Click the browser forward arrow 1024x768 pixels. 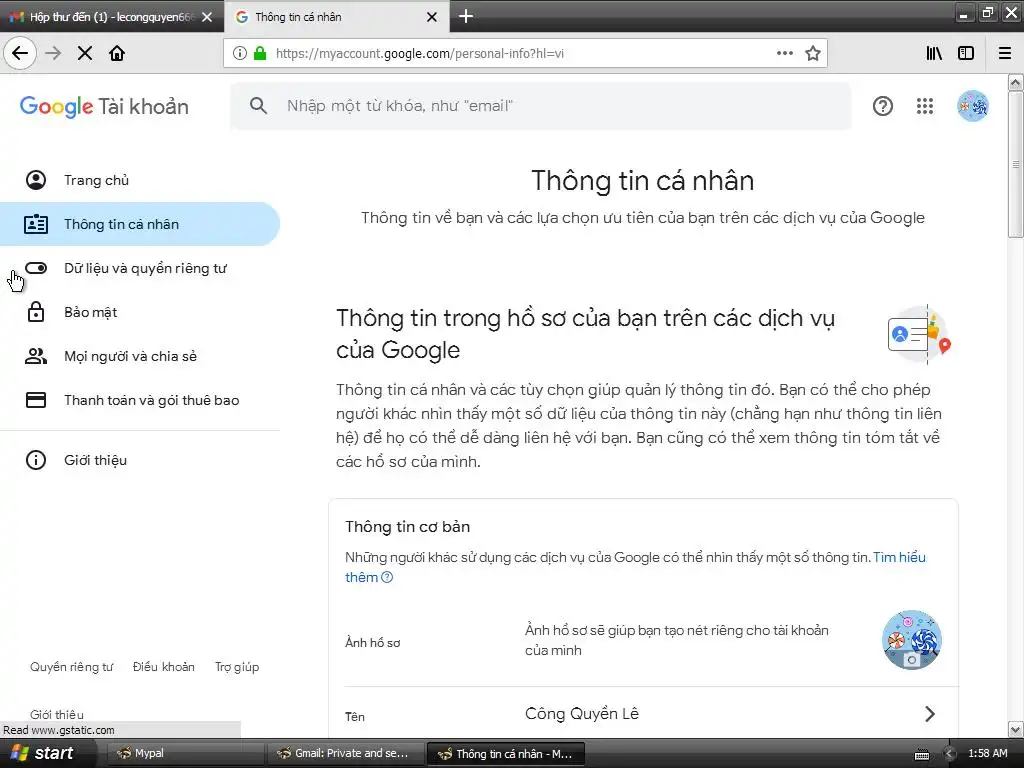(53, 53)
